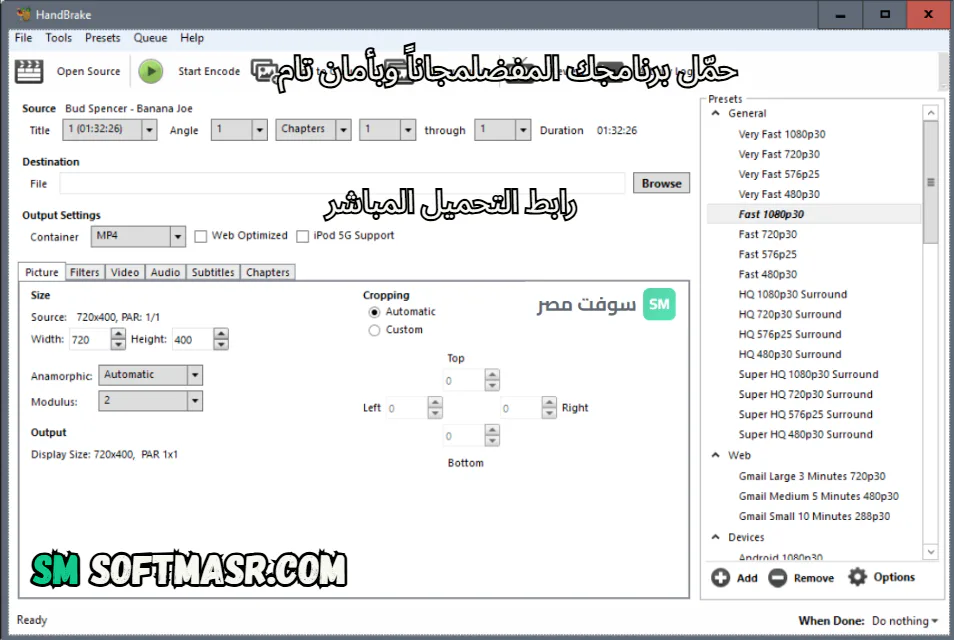Enable the Web Optimized checkbox

click(x=200, y=236)
